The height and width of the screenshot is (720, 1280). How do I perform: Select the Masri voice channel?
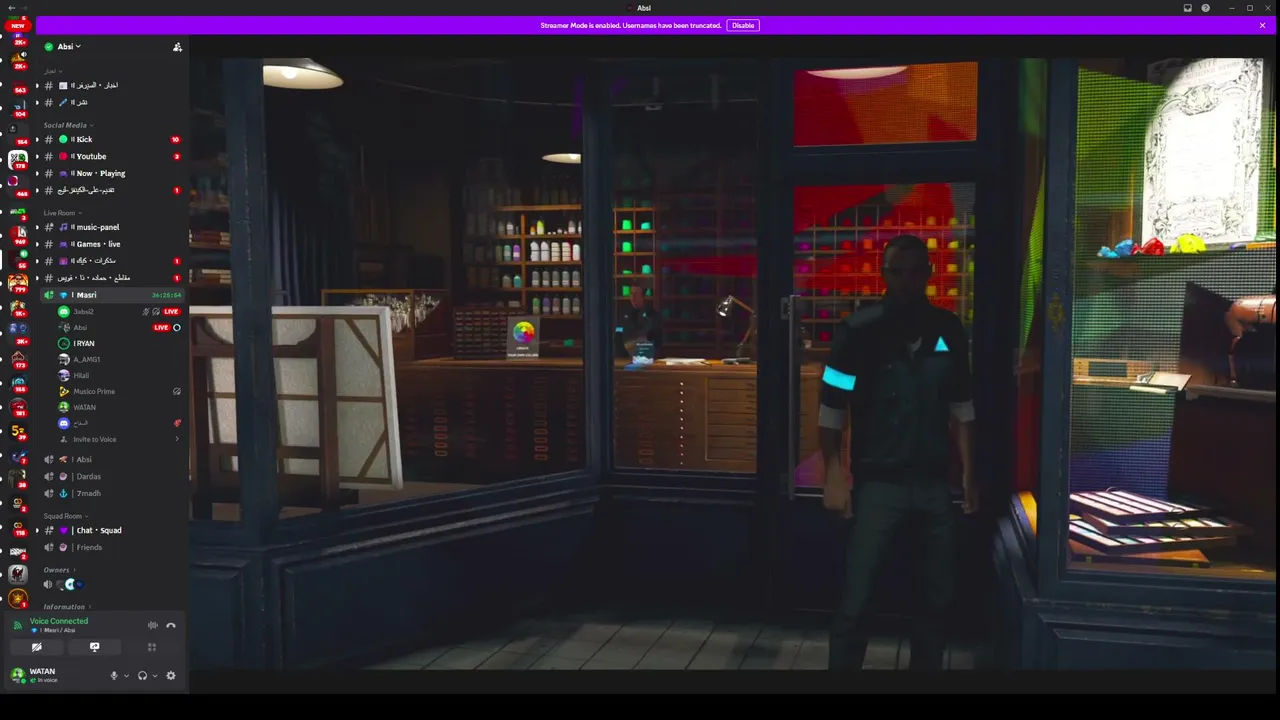[110, 296]
